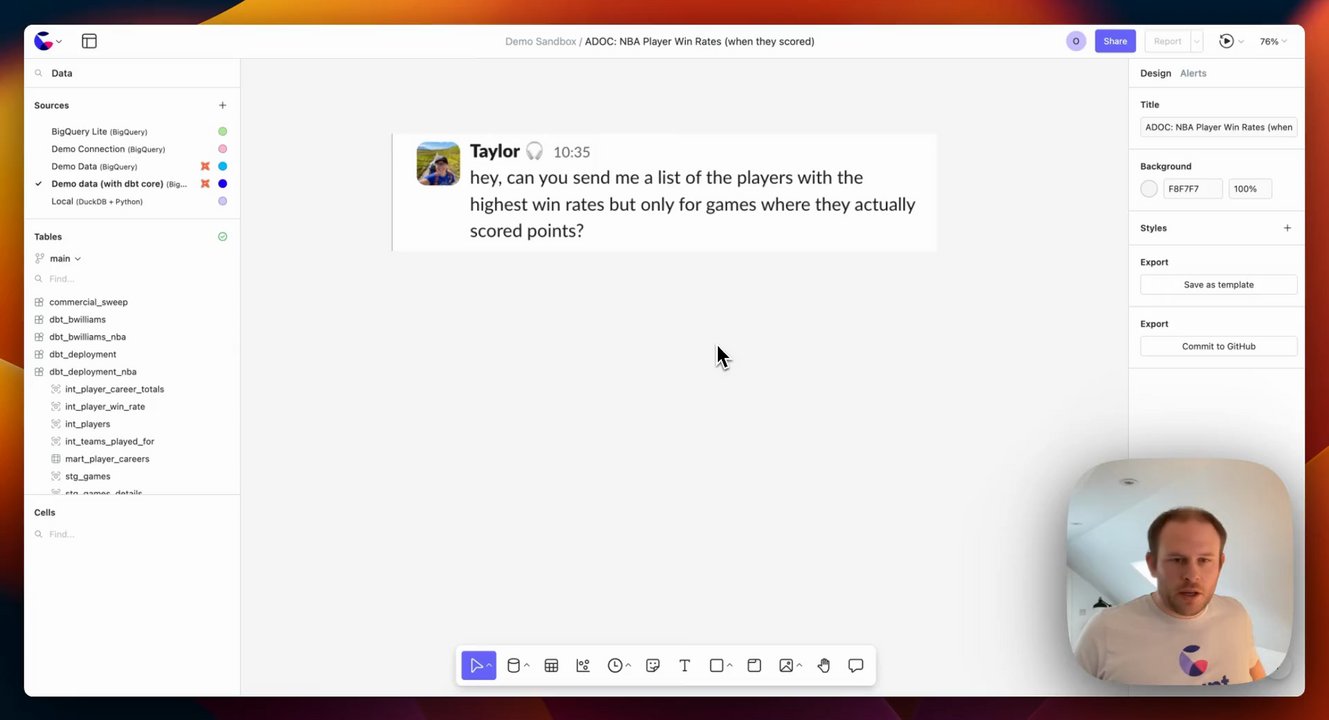
Task: Click the green check icon beside Tables
Action: pos(222,237)
